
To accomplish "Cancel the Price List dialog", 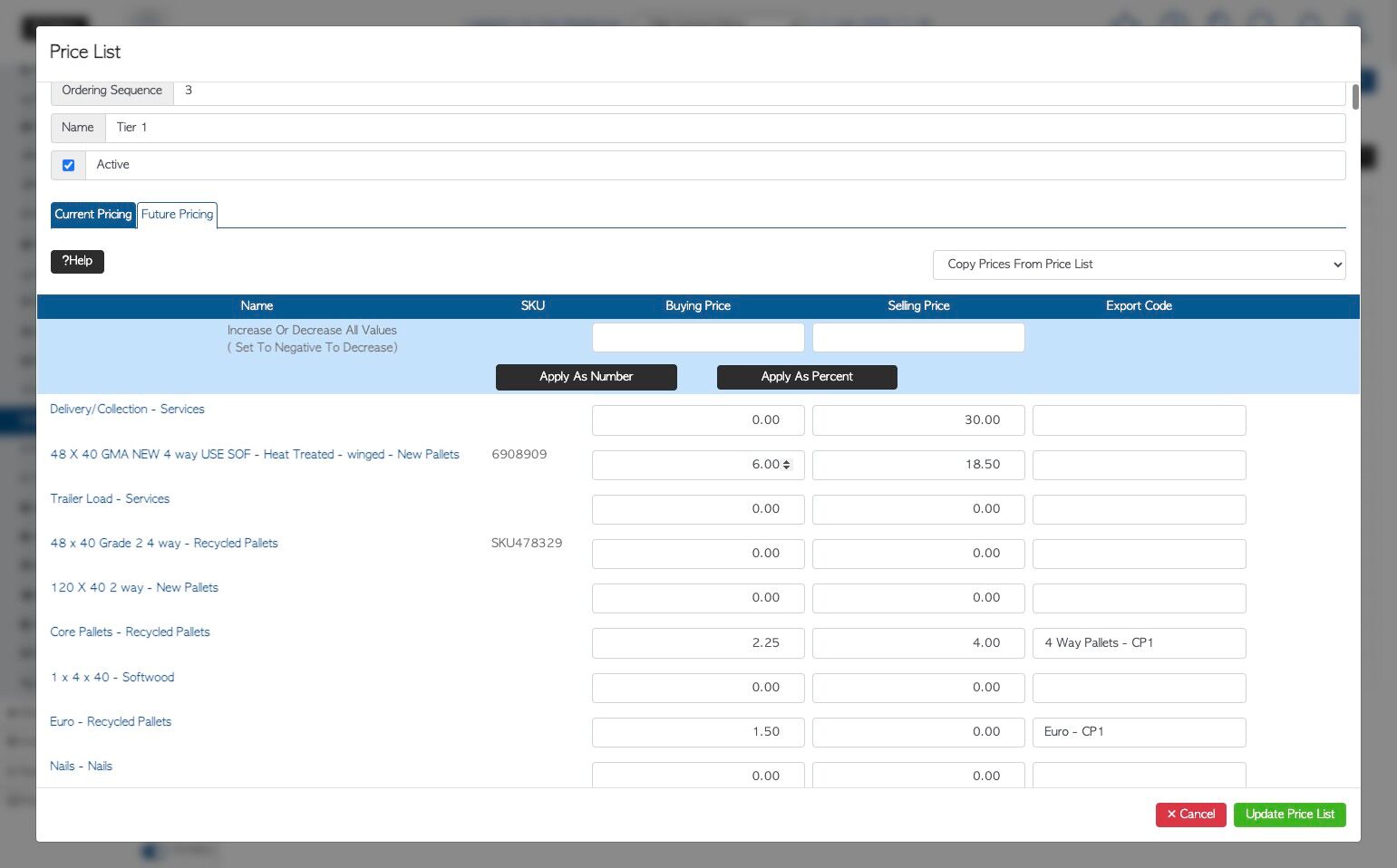I will (1190, 815).
